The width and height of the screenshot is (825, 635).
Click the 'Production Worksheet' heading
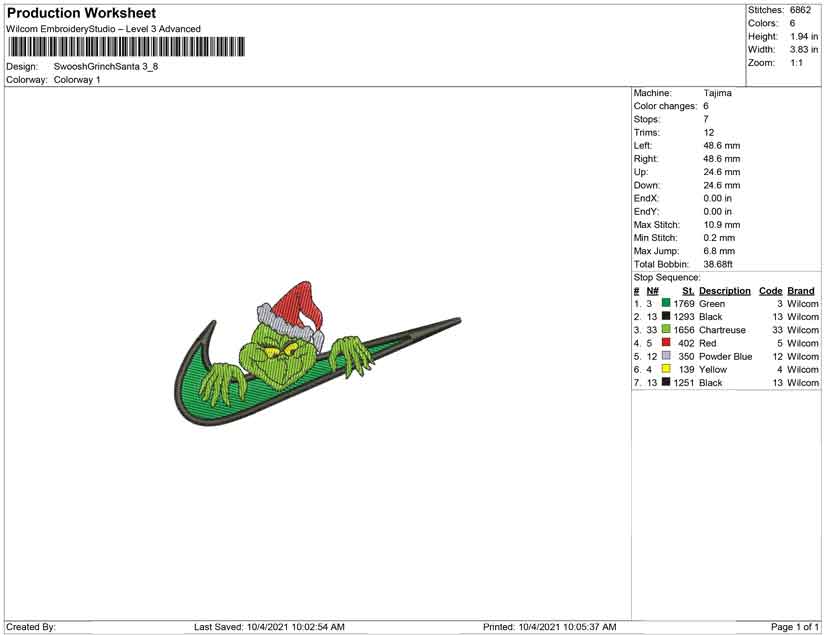(x=82, y=13)
